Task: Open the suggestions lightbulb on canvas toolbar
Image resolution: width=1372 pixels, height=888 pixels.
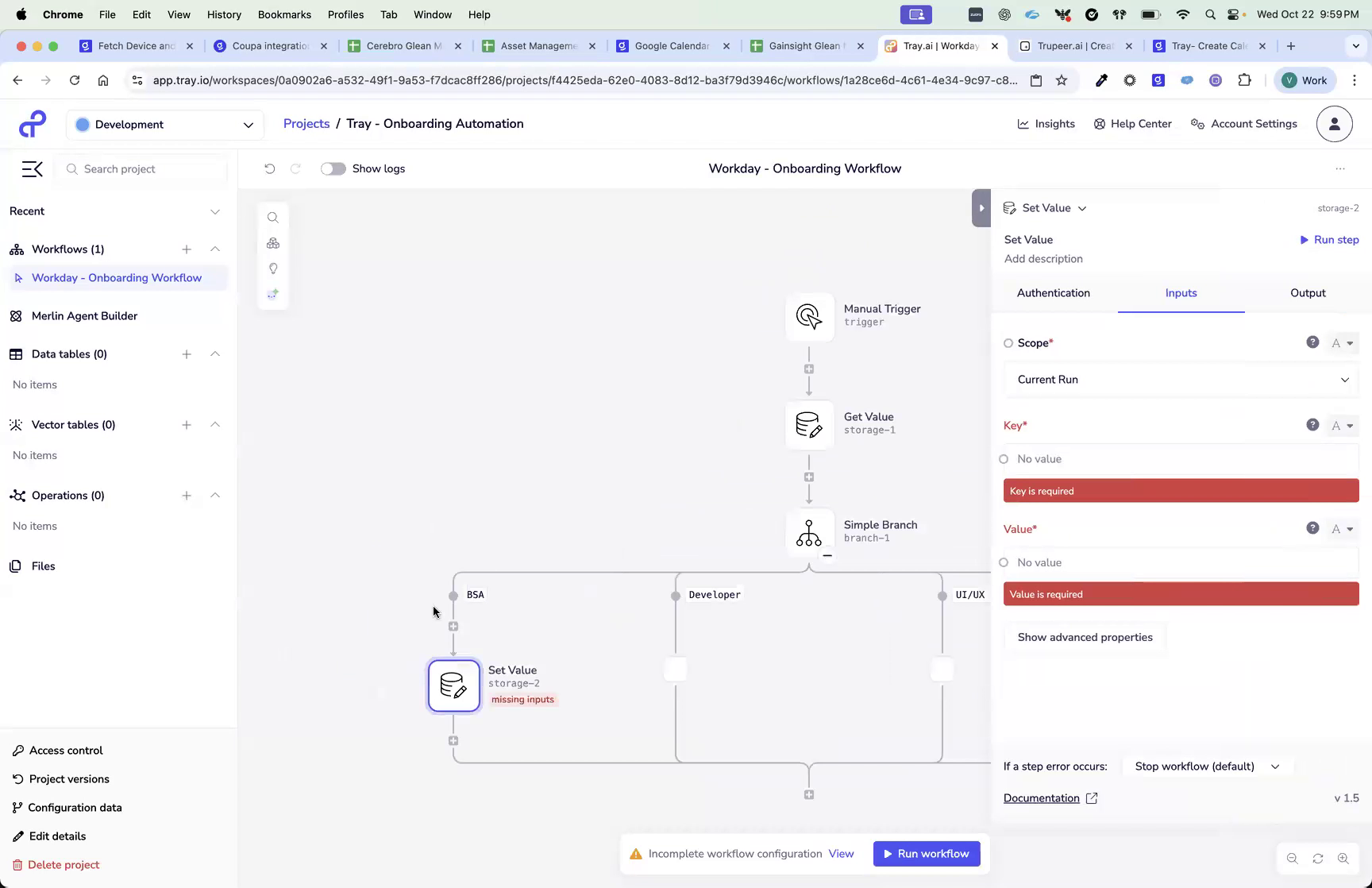Action: [x=273, y=268]
